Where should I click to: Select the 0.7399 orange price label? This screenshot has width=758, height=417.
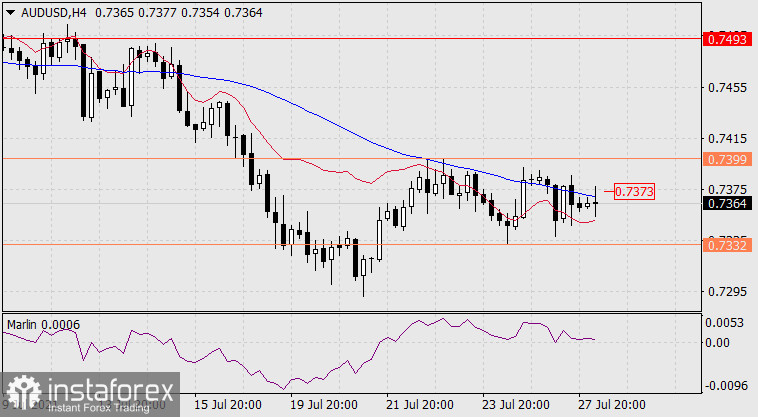tap(726, 158)
